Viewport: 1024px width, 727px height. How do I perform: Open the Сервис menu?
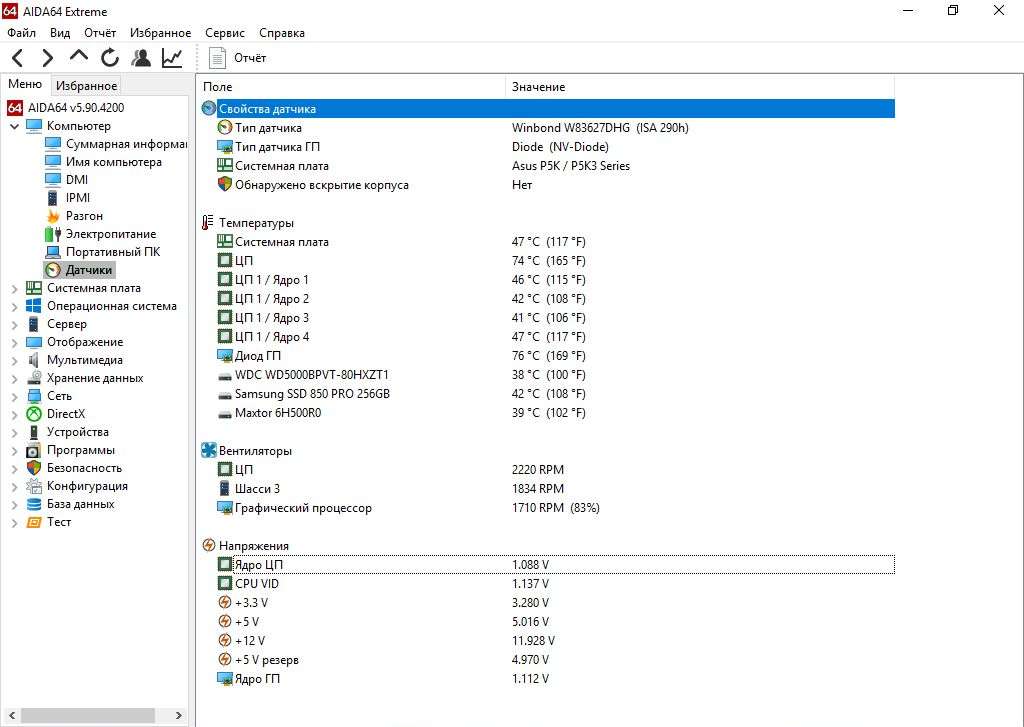click(x=225, y=33)
